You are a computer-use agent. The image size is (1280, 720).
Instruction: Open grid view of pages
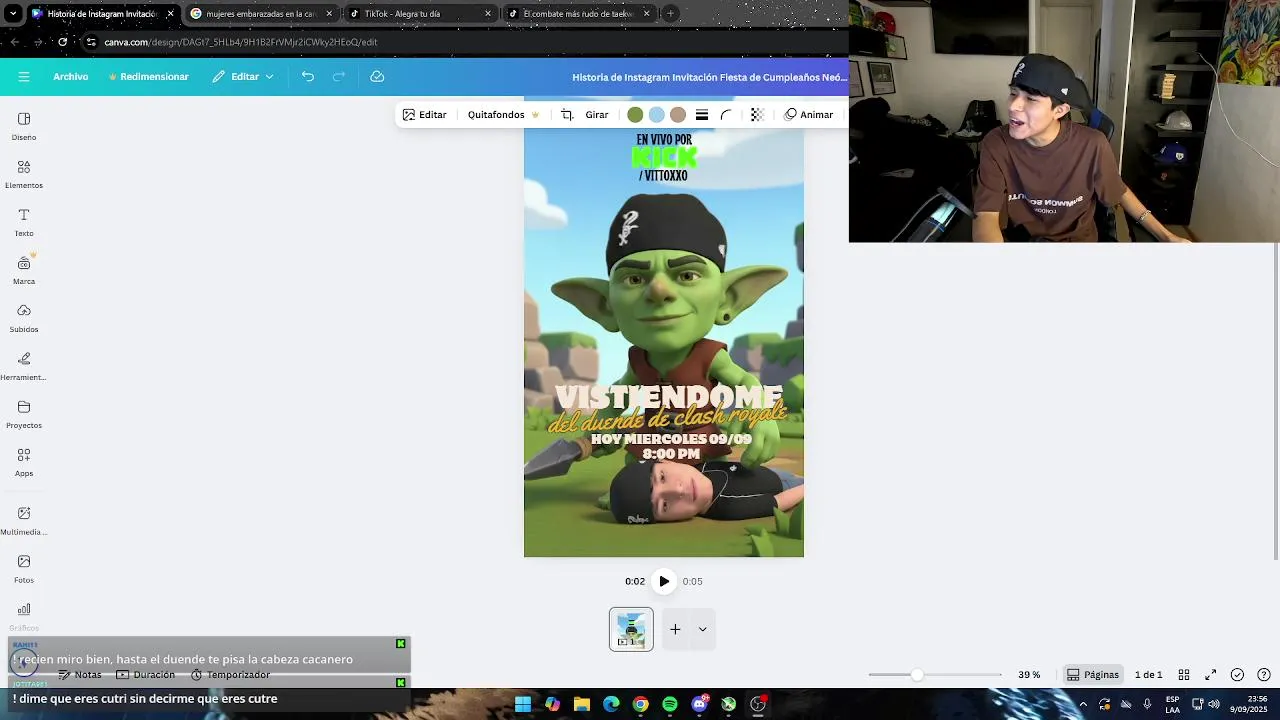tap(1184, 675)
